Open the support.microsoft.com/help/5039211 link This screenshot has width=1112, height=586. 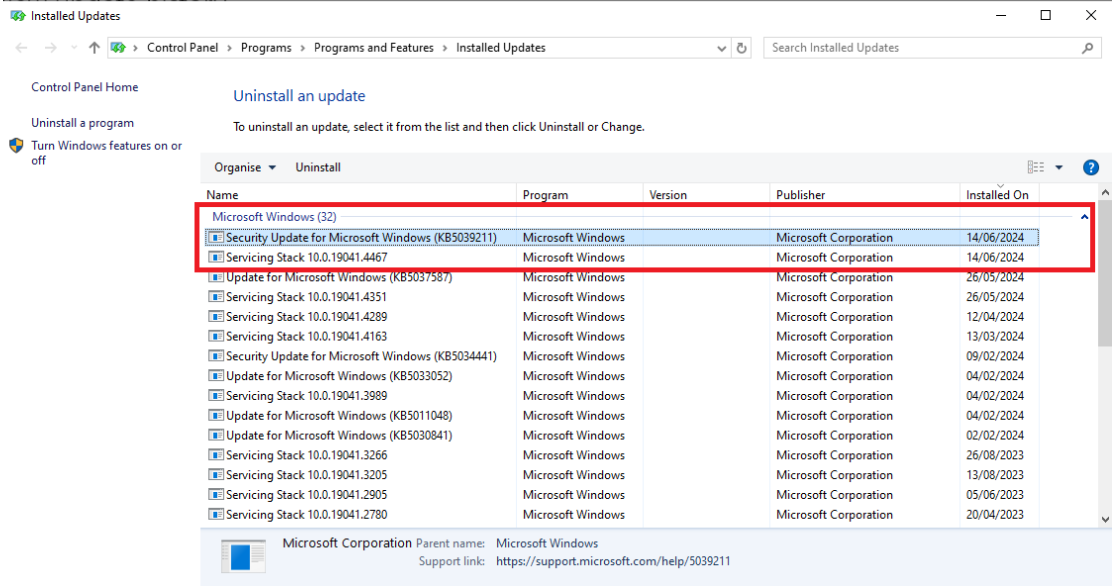(613, 561)
